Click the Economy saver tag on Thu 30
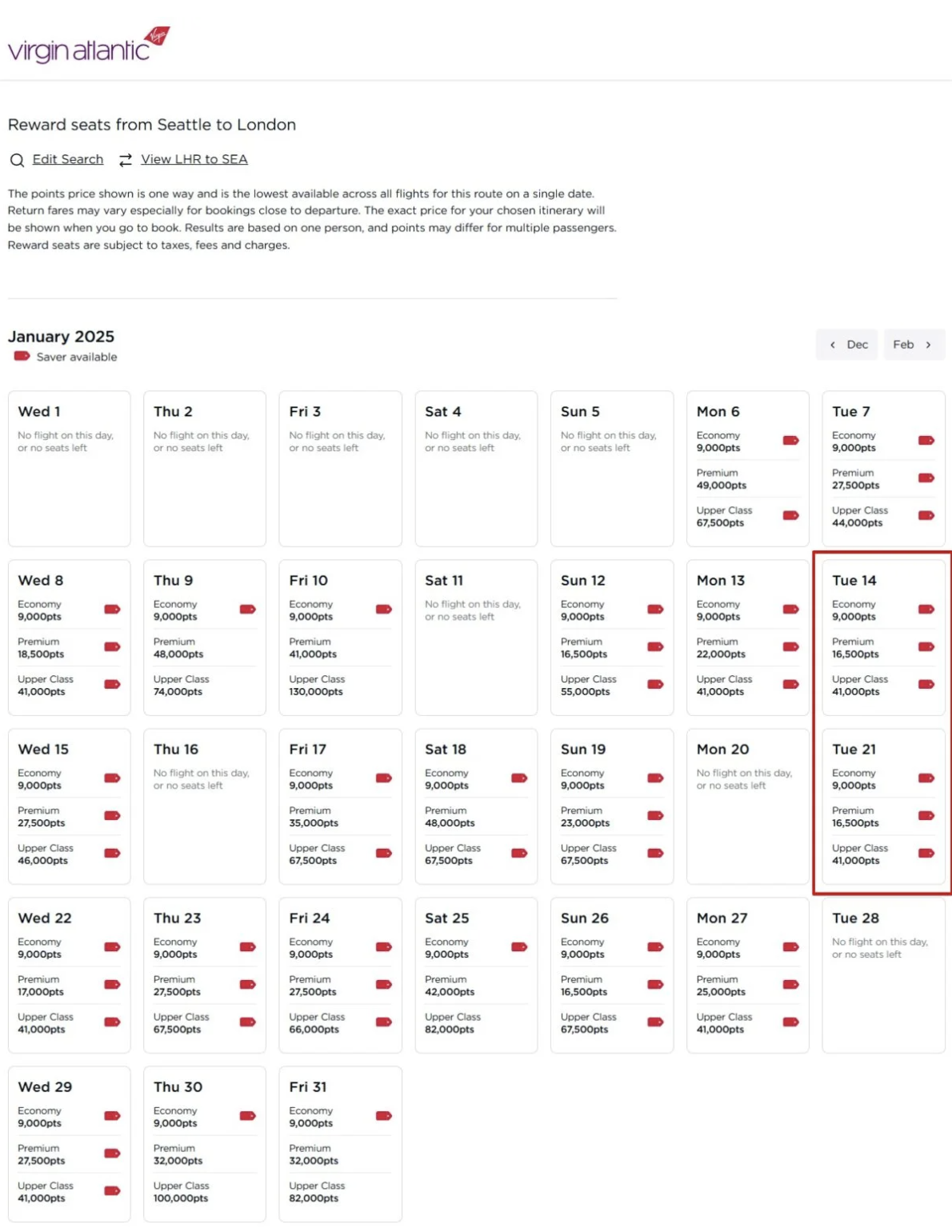This screenshot has width=952, height=1232. pyautogui.click(x=248, y=1115)
